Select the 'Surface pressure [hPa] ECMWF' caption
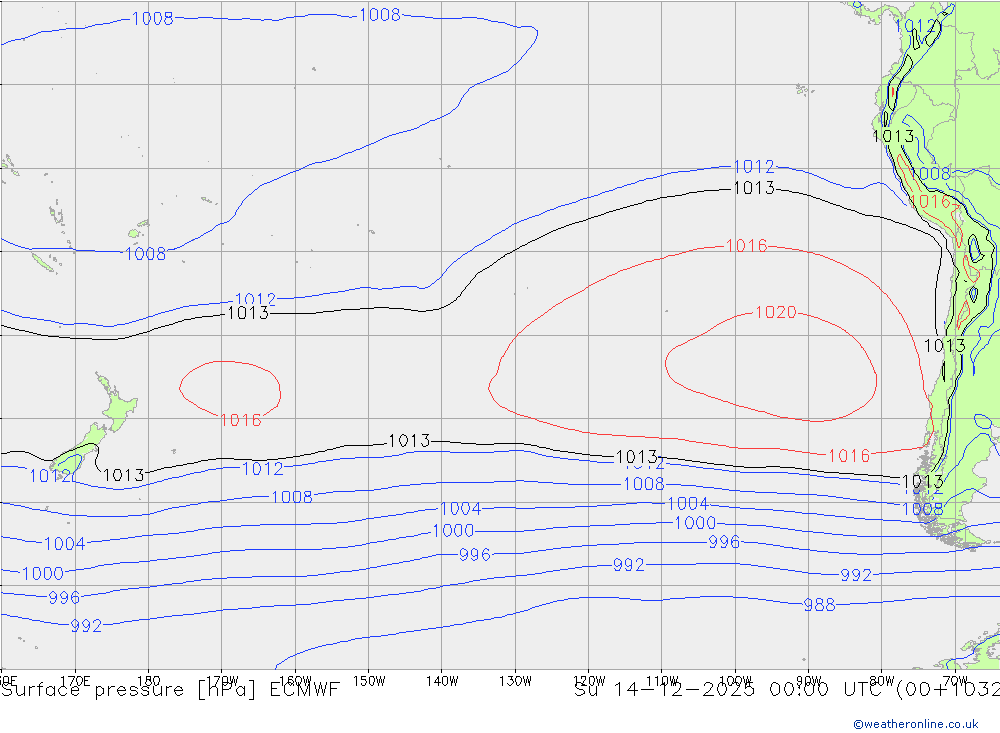Image resolution: width=1000 pixels, height=733 pixels. [170, 690]
